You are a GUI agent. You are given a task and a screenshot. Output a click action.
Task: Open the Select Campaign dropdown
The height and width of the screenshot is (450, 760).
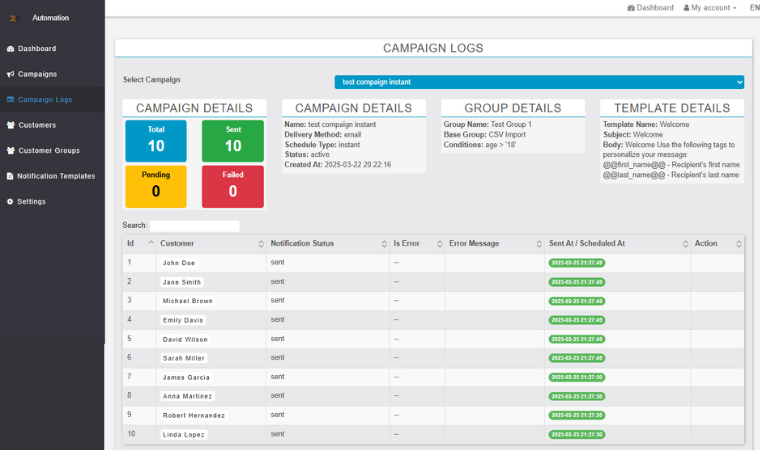click(x=539, y=82)
